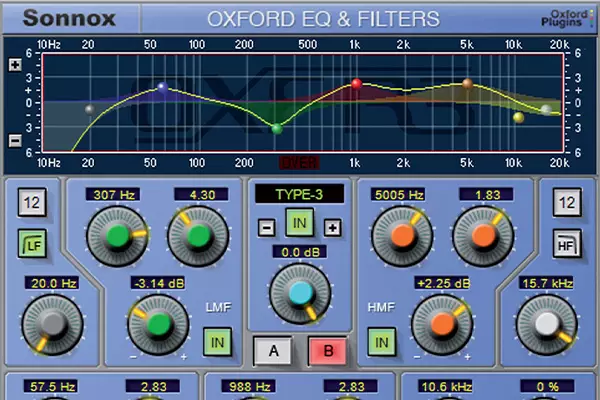Toggle the LMF band IN button

217,342
